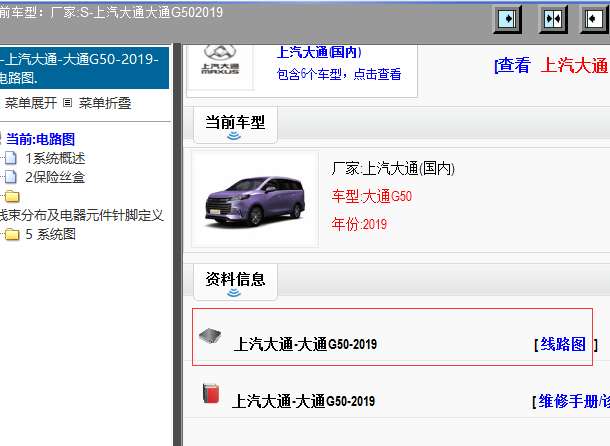Click the small icon before 菜单折叠
The image size is (610, 446).
(67, 103)
